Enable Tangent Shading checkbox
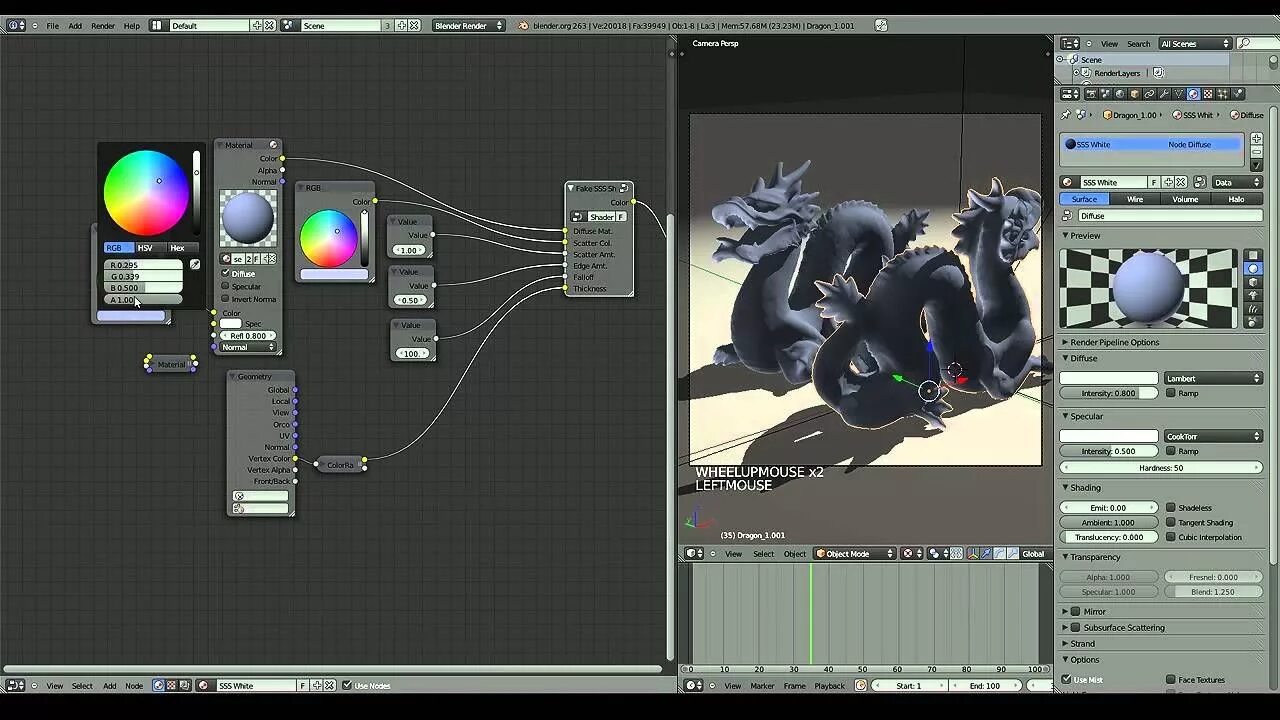Viewport: 1280px width, 720px height. pos(1171,522)
